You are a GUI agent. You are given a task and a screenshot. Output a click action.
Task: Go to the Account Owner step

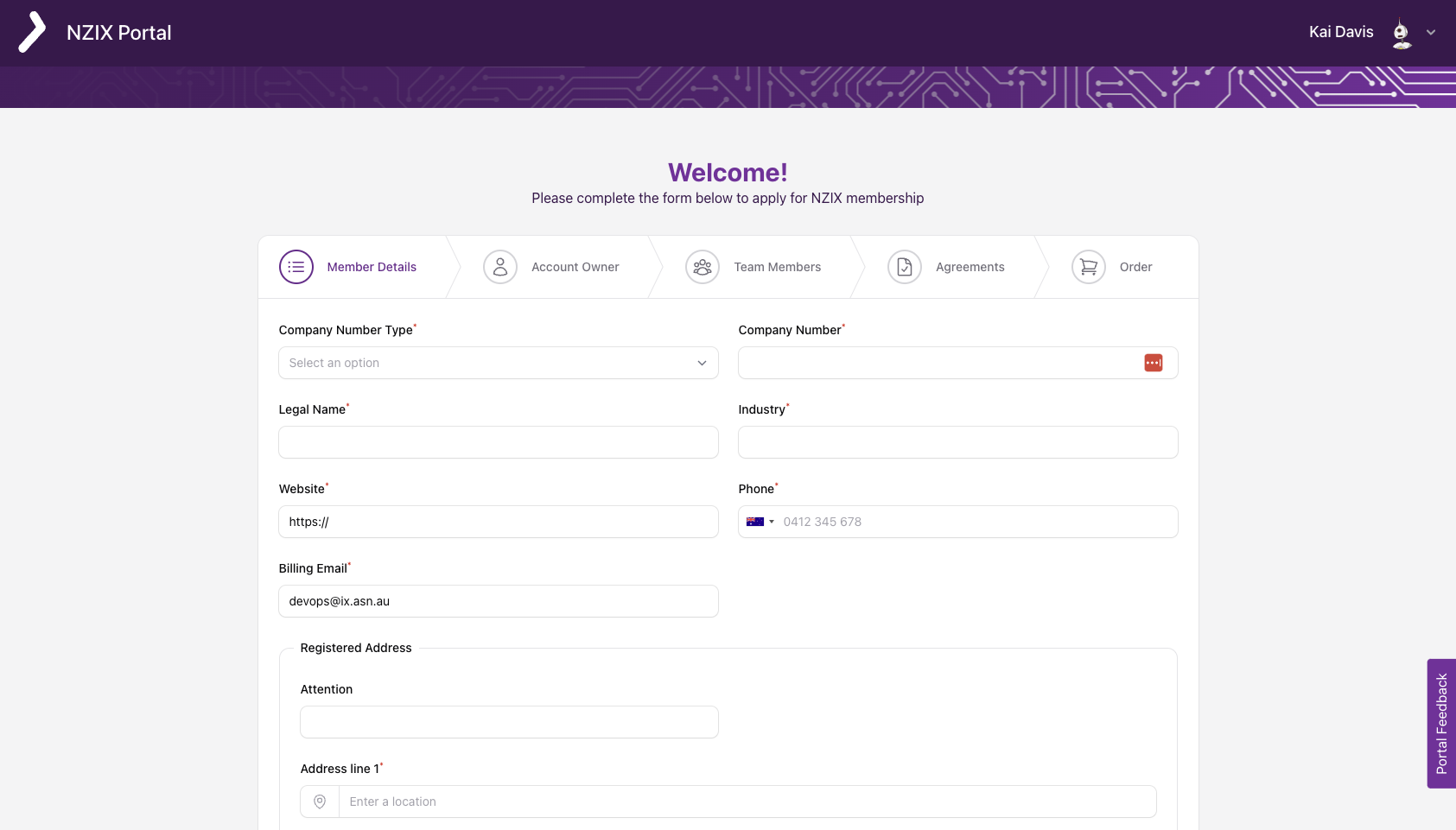tap(575, 267)
